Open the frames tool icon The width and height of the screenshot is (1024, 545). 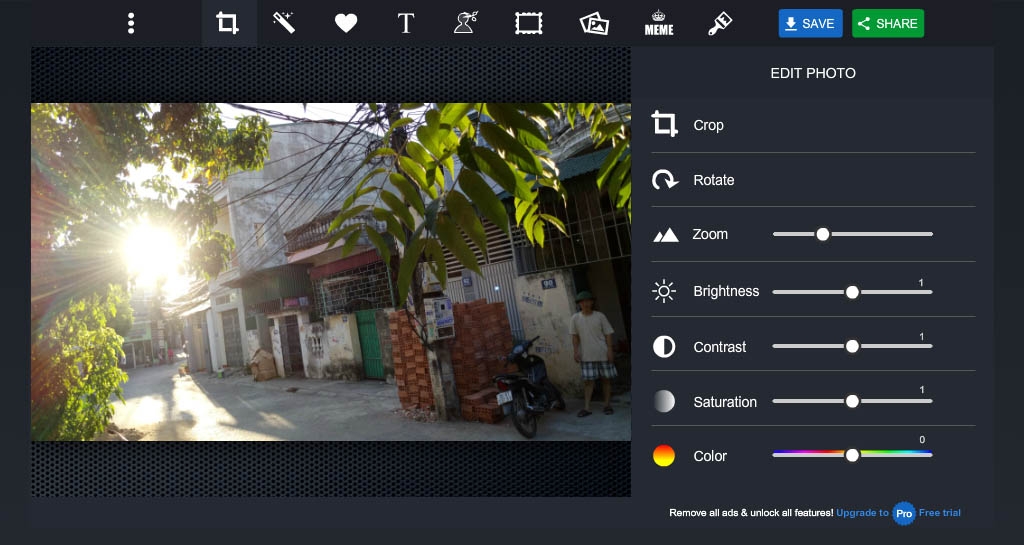click(528, 23)
